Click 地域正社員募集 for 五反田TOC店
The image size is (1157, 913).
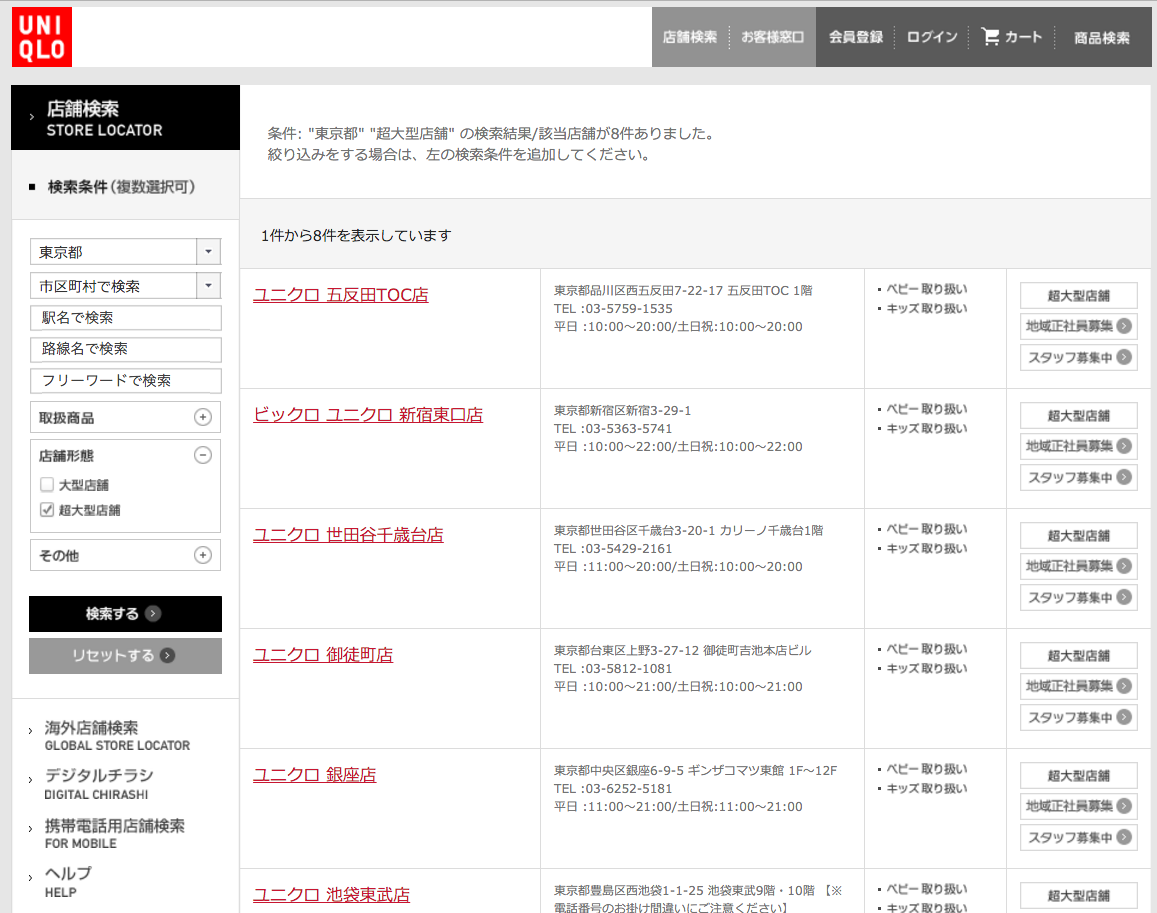[x=1079, y=326]
